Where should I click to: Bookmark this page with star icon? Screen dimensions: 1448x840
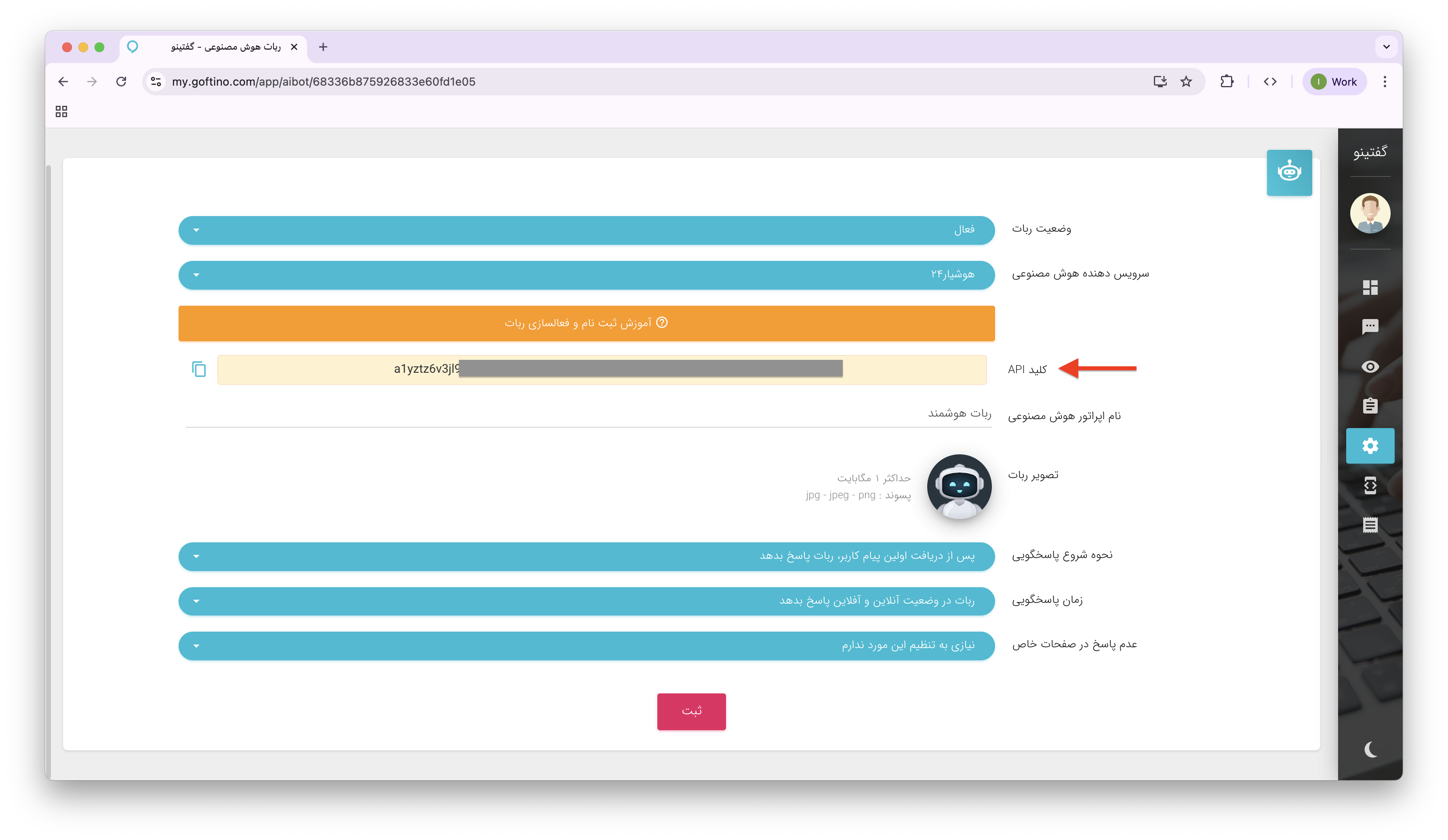point(1186,82)
